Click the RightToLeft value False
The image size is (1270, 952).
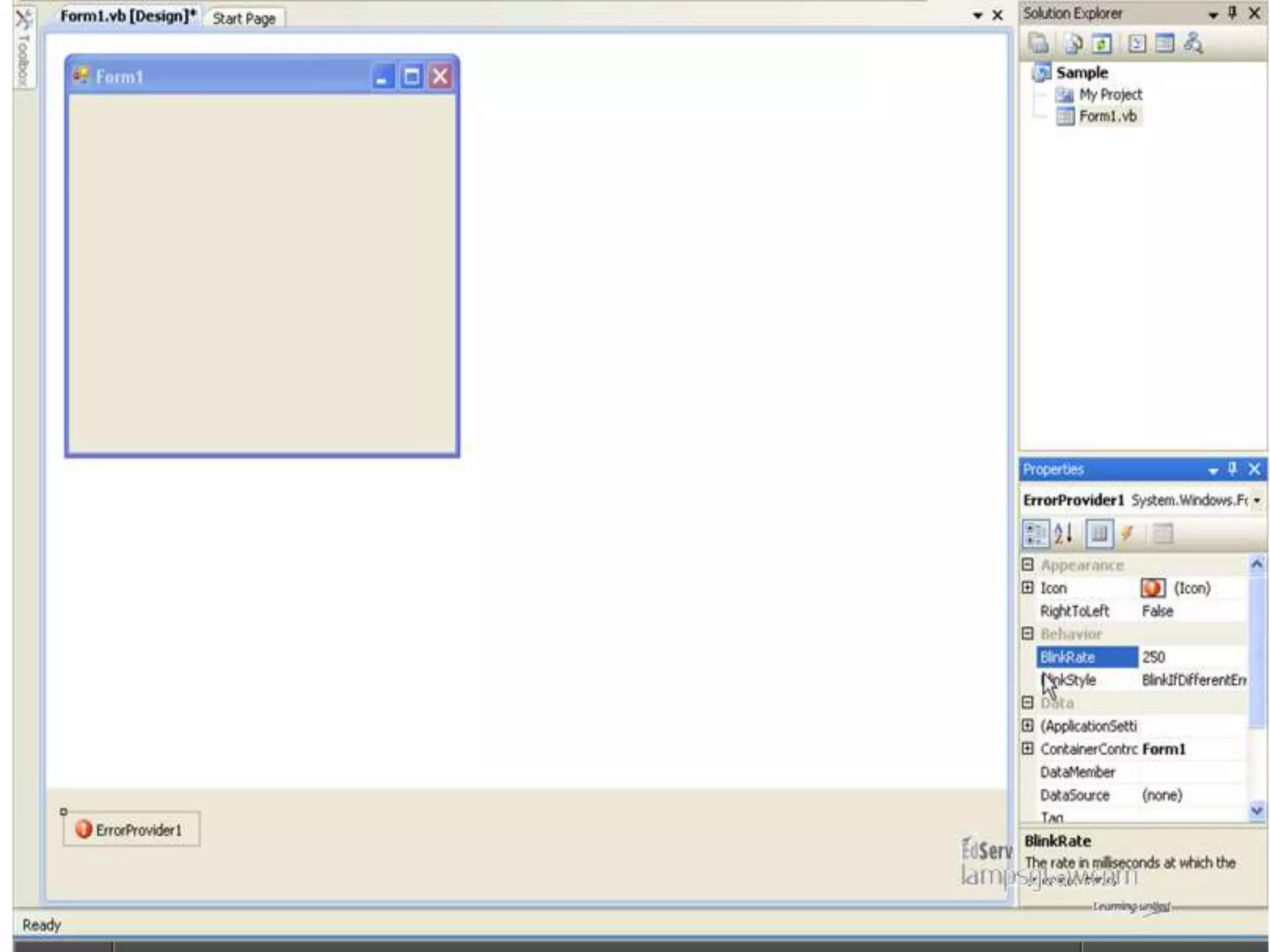1193,611
